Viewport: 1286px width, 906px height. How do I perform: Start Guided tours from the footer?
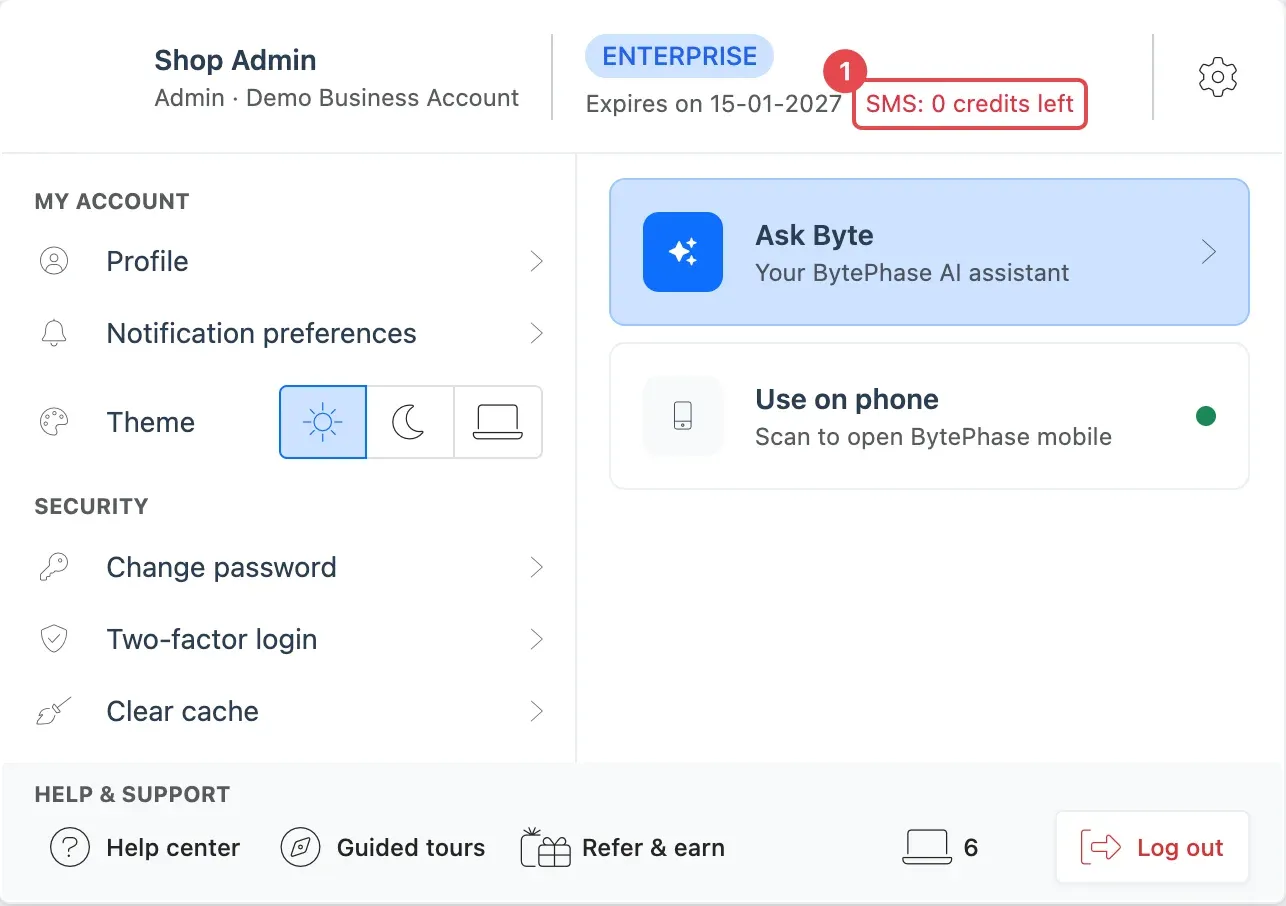point(382,848)
